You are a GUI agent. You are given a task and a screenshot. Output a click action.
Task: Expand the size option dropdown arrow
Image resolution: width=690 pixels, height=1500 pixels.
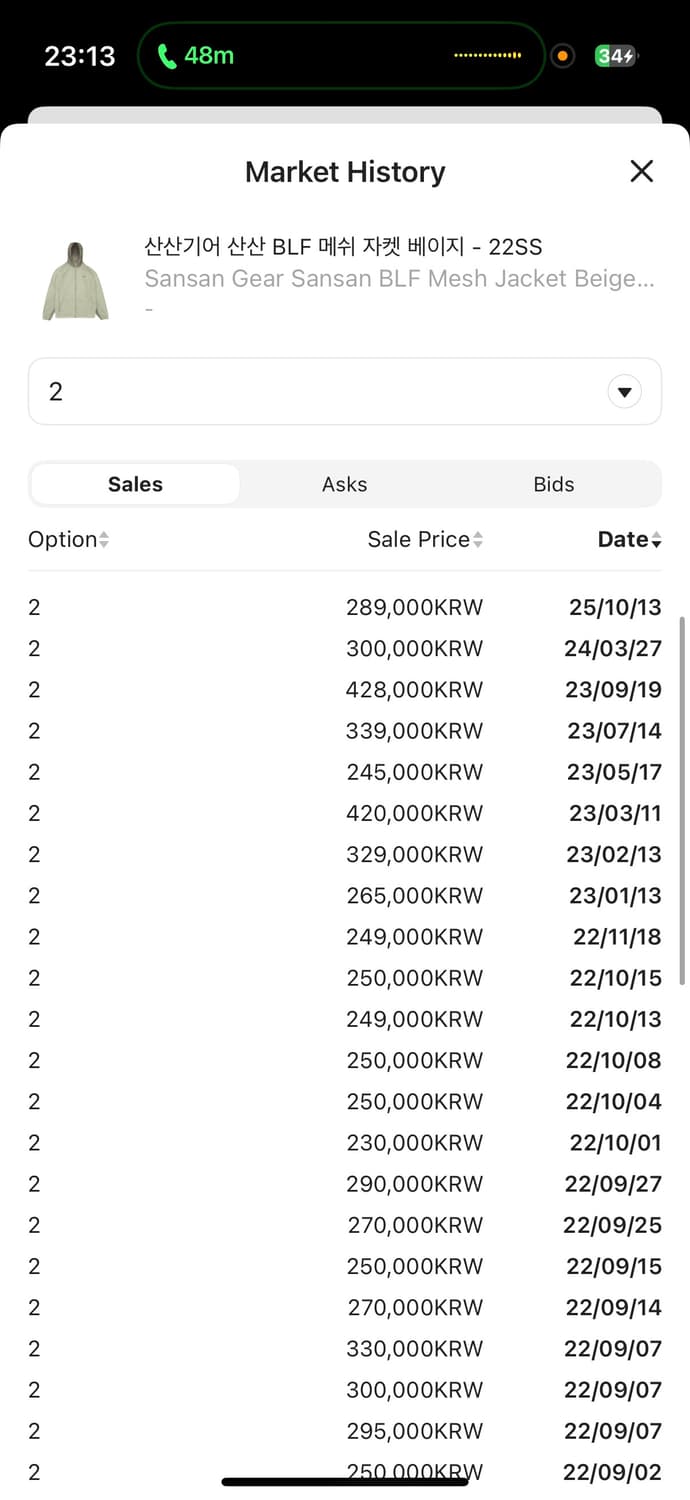[x=625, y=392]
